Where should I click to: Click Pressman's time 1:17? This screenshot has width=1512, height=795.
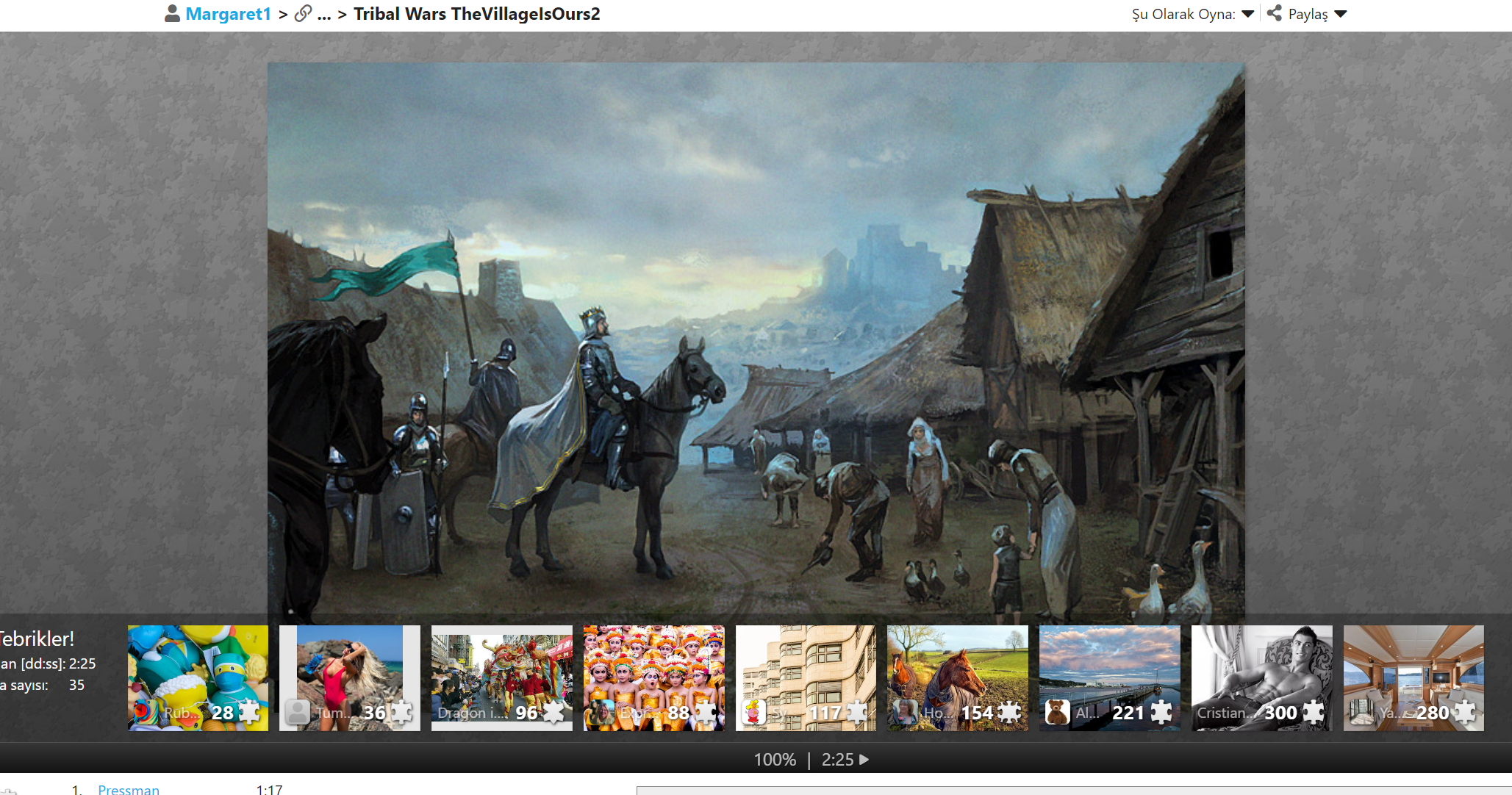[269, 790]
